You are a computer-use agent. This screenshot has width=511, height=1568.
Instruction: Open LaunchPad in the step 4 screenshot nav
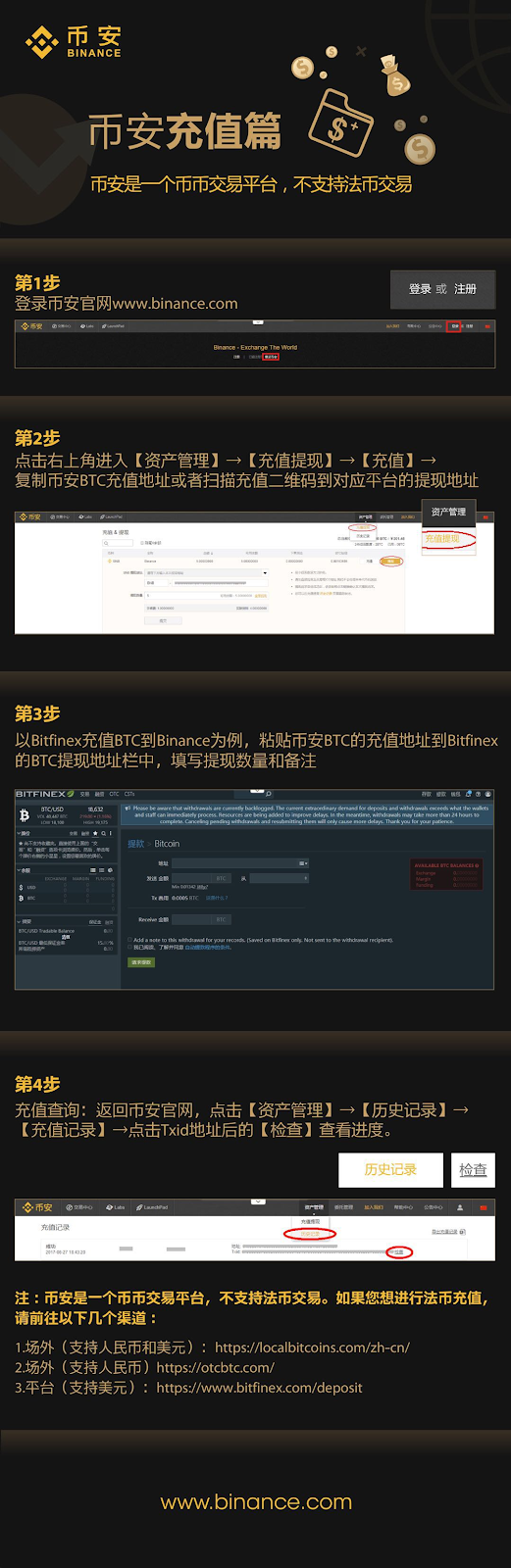tap(152, 1207)
